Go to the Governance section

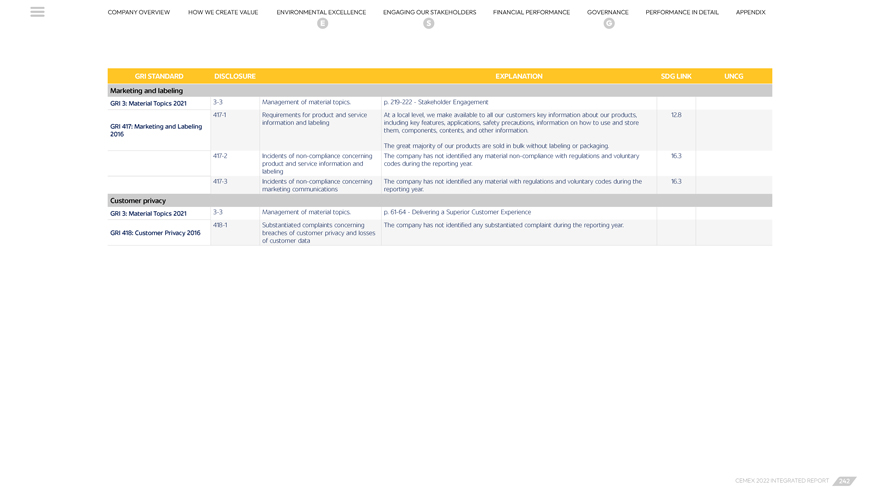(608, 12)
